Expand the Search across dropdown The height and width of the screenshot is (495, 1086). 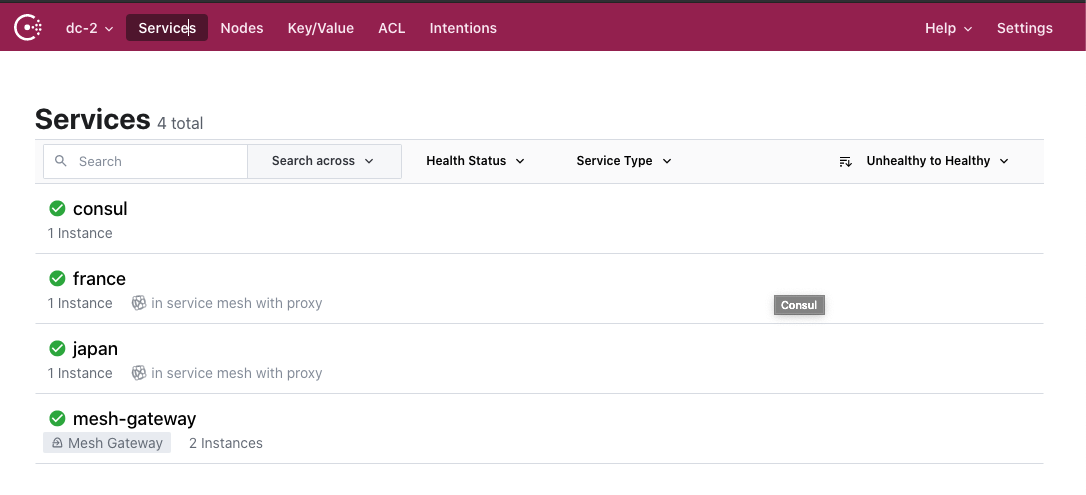[x=323, y=161]
